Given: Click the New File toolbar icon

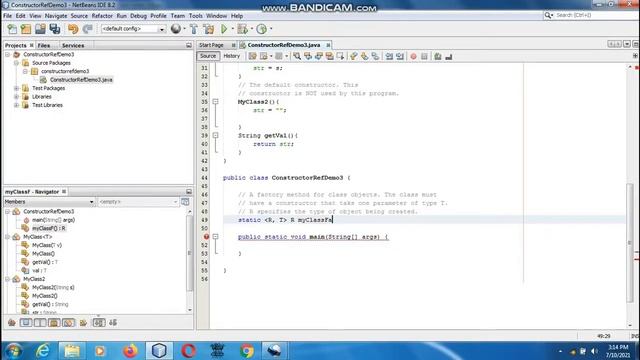Looking at the screenshot, I should click(x=12, y=29).
